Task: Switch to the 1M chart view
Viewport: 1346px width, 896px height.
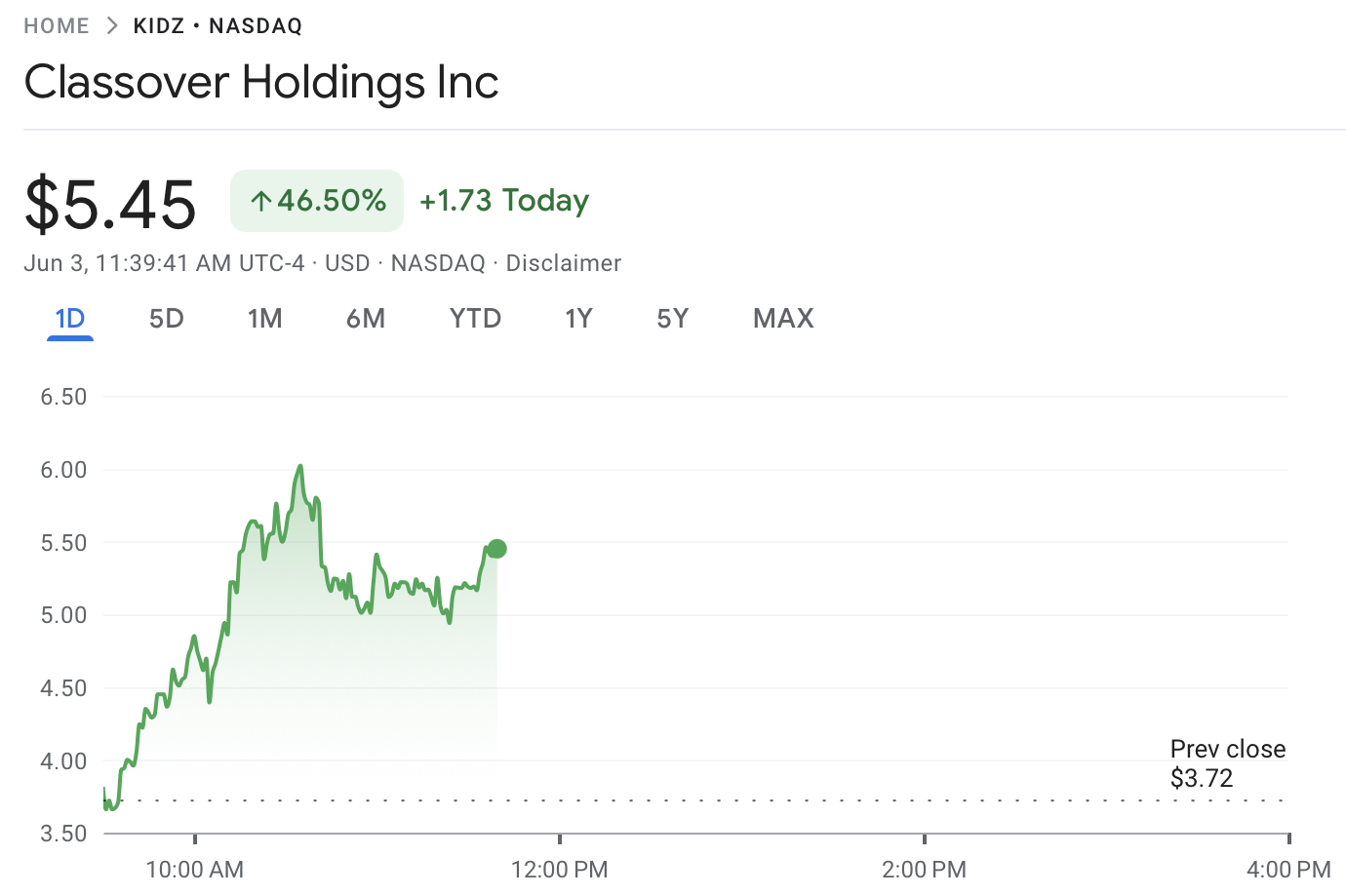Action: click(265, 318)
